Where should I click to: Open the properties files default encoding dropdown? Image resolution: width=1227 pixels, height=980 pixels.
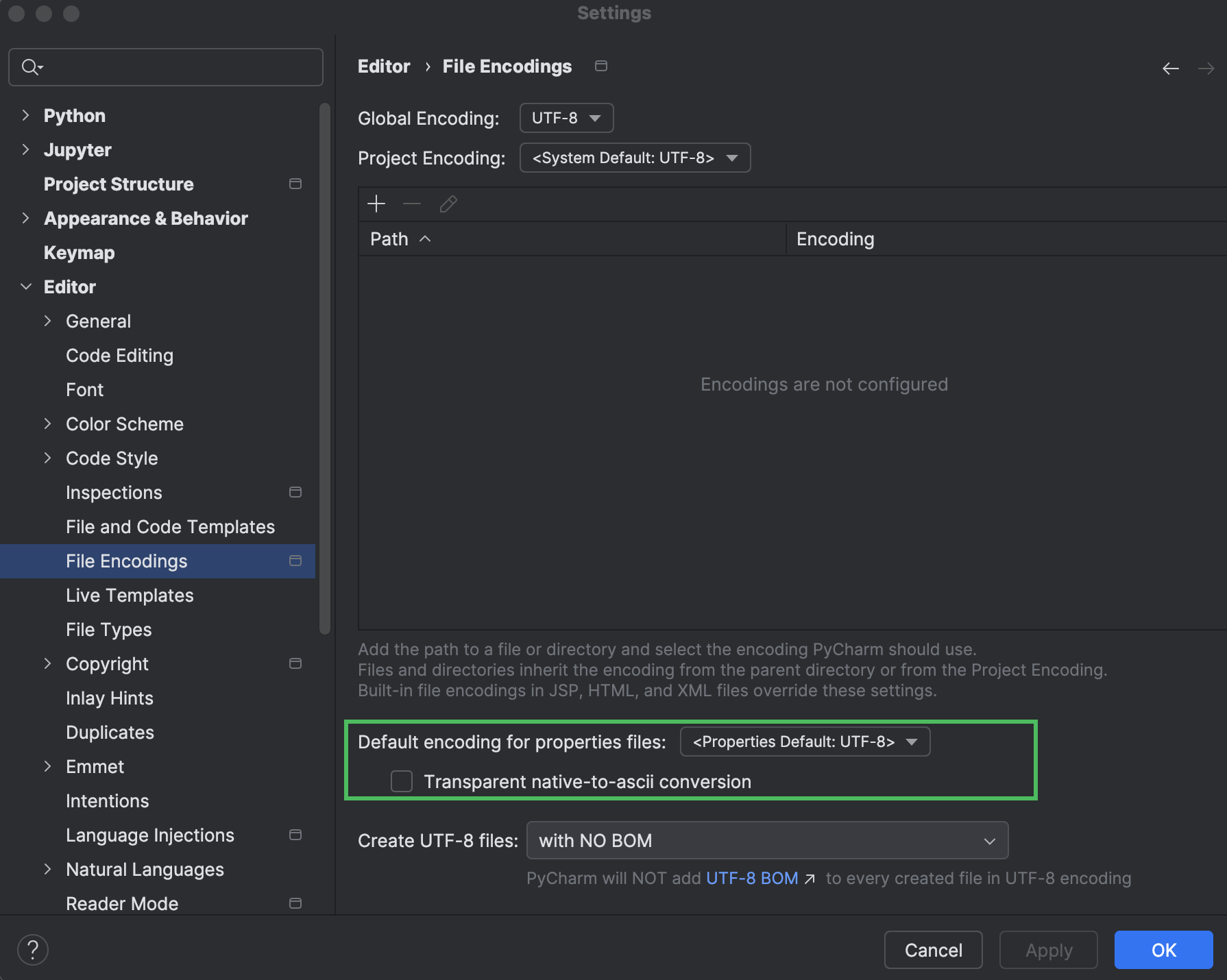pyautogui.click(x=805, y=742)
